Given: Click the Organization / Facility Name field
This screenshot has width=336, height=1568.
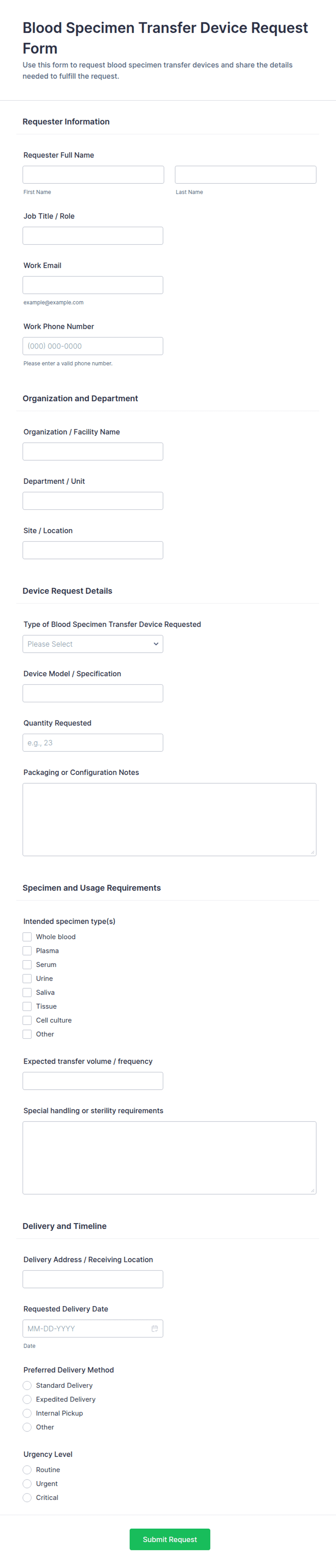Looking at the screenshot, I should pos(92,452).
